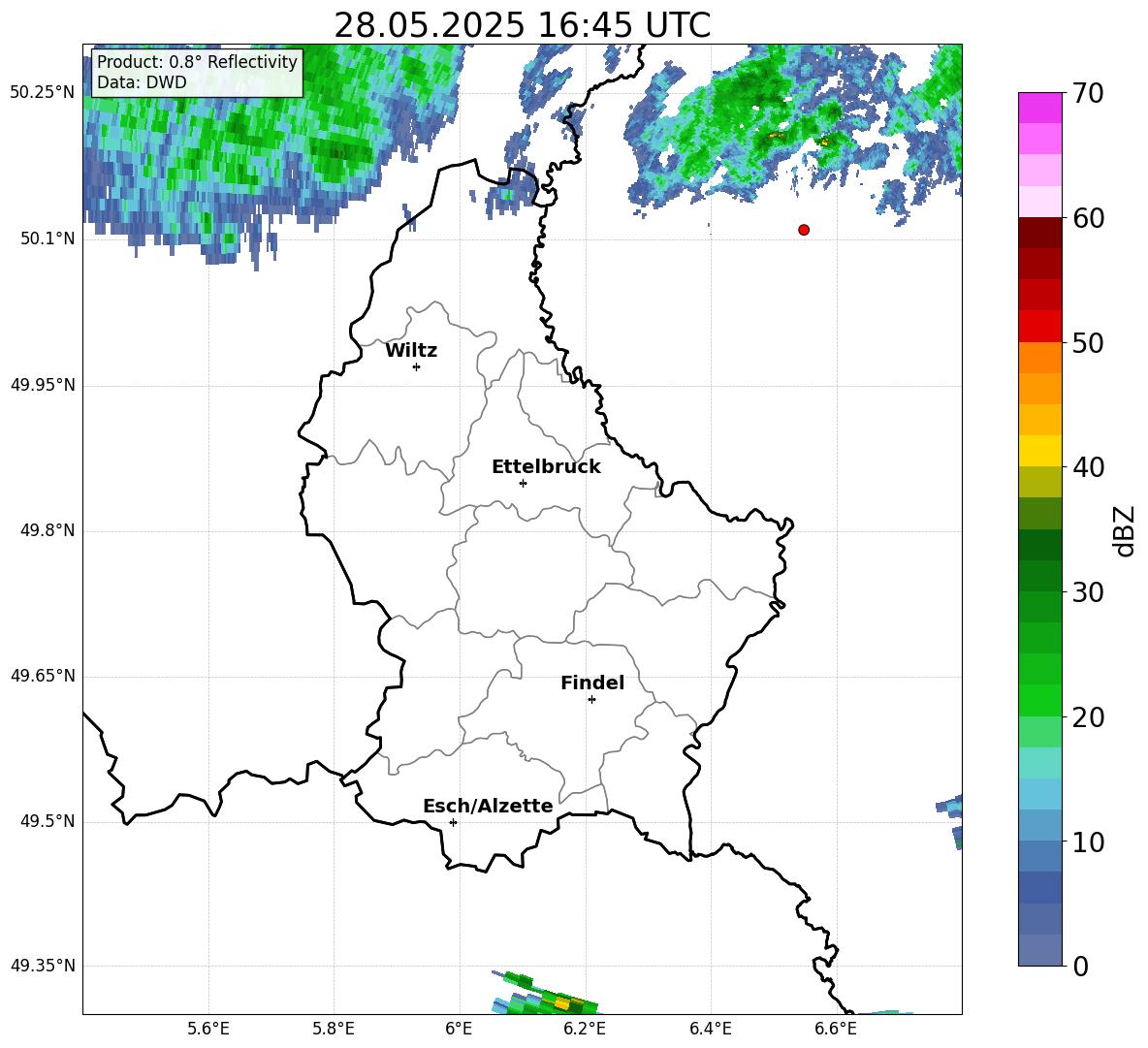Click the cross marker below Esch/Alzette

click(x=453, y=822)
